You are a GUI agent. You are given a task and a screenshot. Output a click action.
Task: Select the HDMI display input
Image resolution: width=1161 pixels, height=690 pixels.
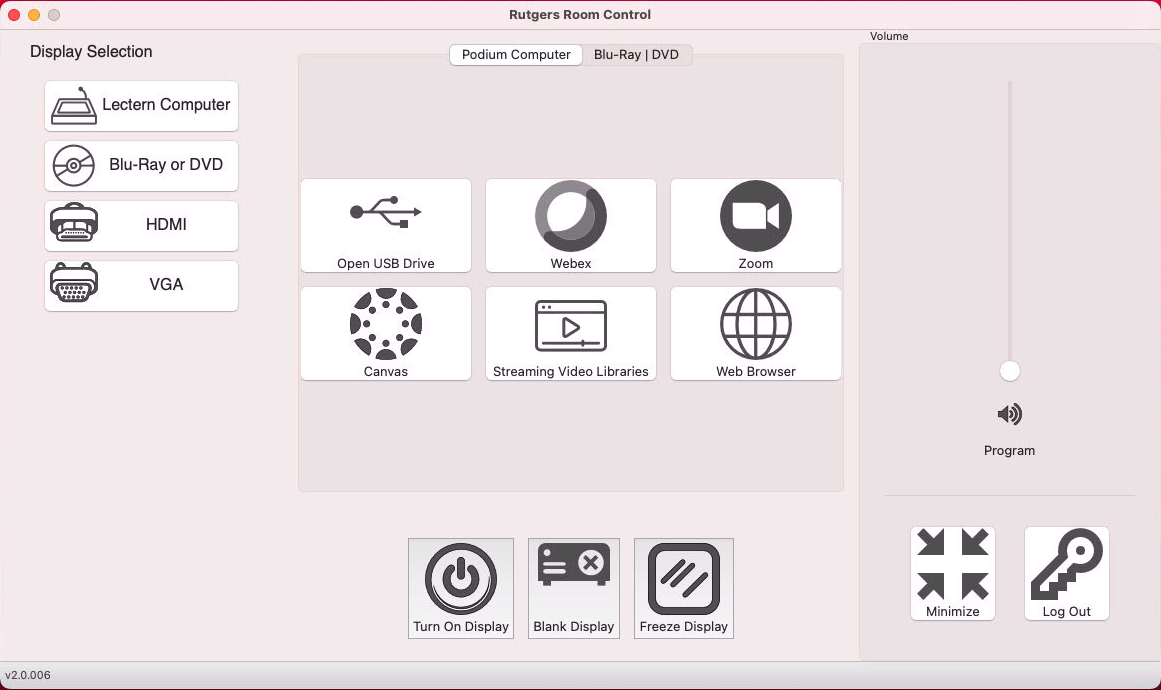click(142, 225)
